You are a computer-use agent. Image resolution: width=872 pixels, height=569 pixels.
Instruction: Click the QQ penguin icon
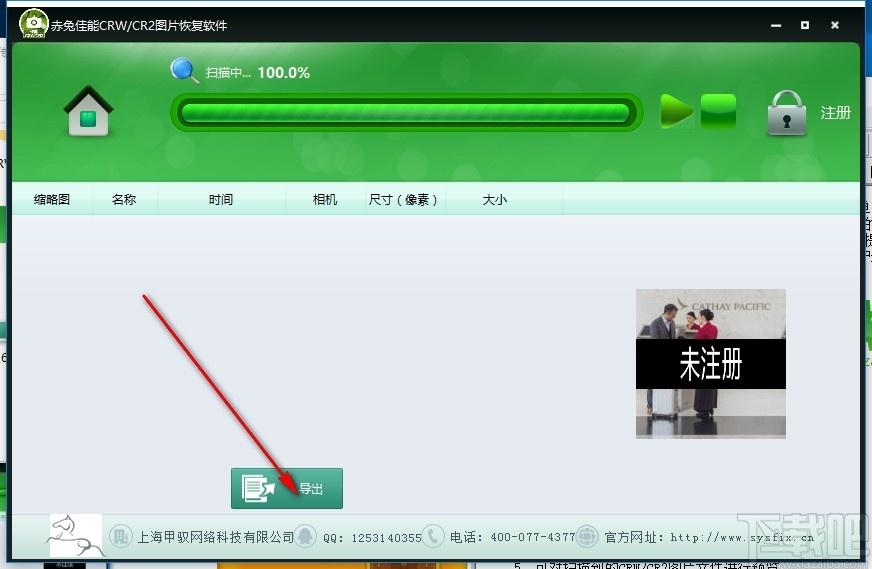point(305,537)
